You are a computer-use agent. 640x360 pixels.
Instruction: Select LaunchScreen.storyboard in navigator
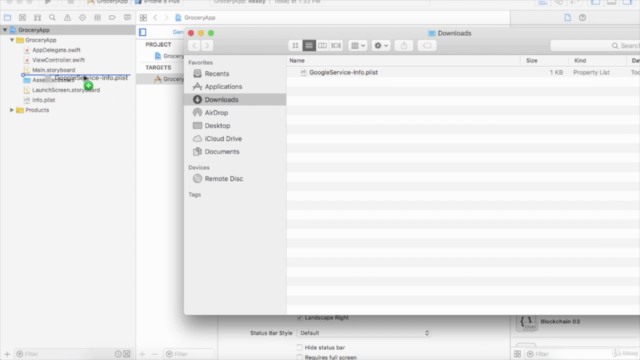66,90
